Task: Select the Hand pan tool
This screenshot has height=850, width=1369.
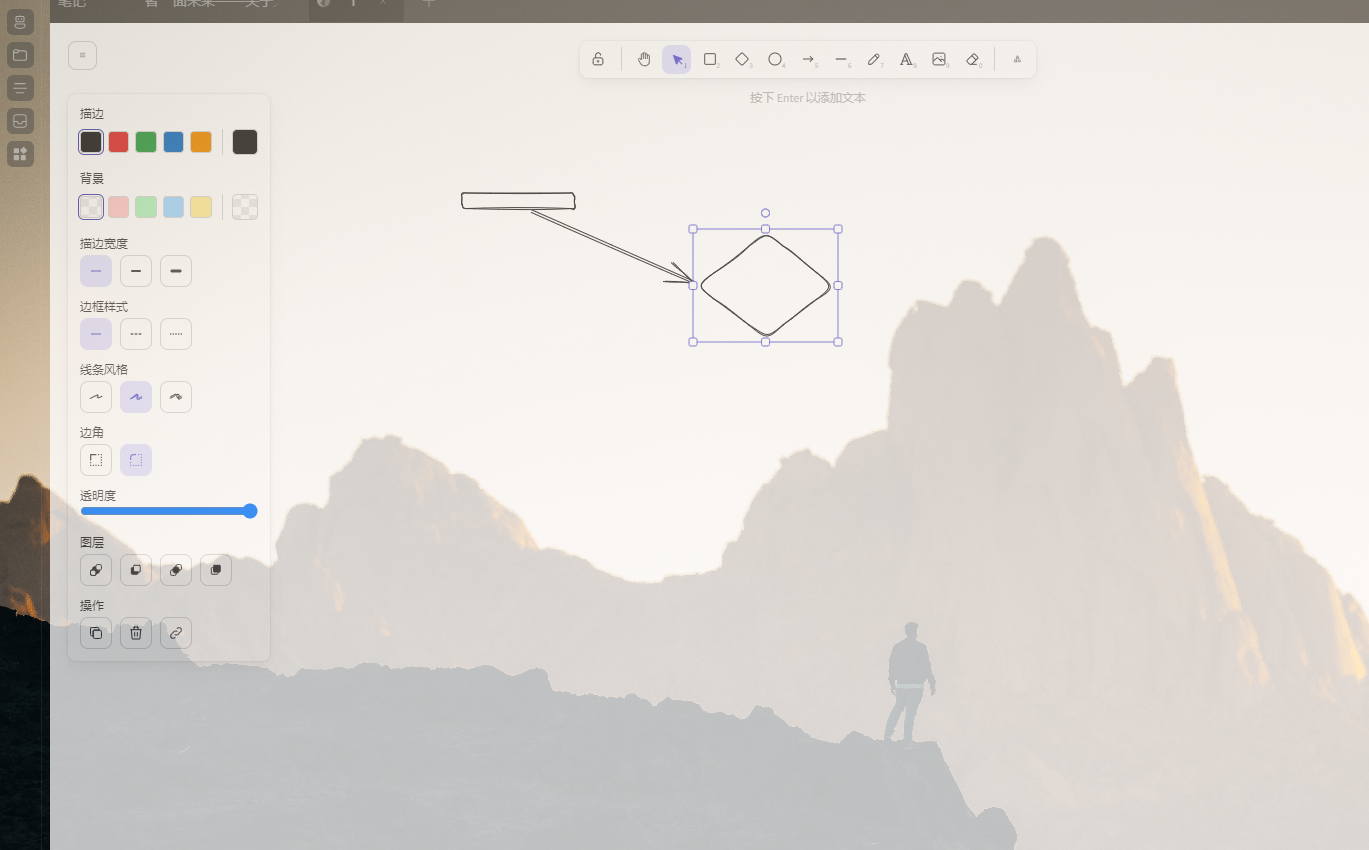Action: coord(644,60)
